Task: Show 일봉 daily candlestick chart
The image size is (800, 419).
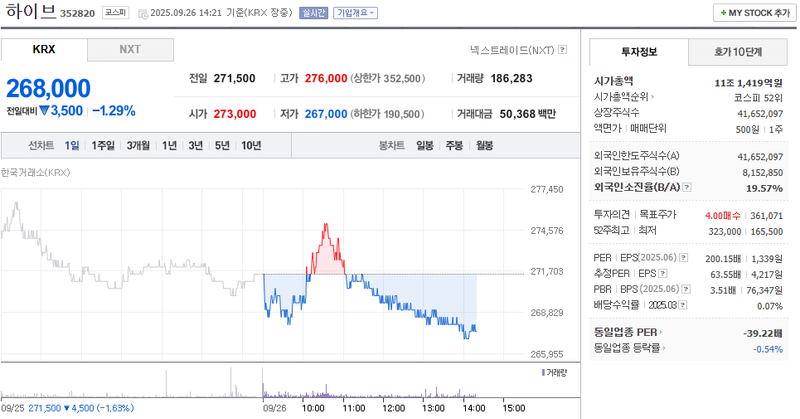Action: [x=425, y=145]
